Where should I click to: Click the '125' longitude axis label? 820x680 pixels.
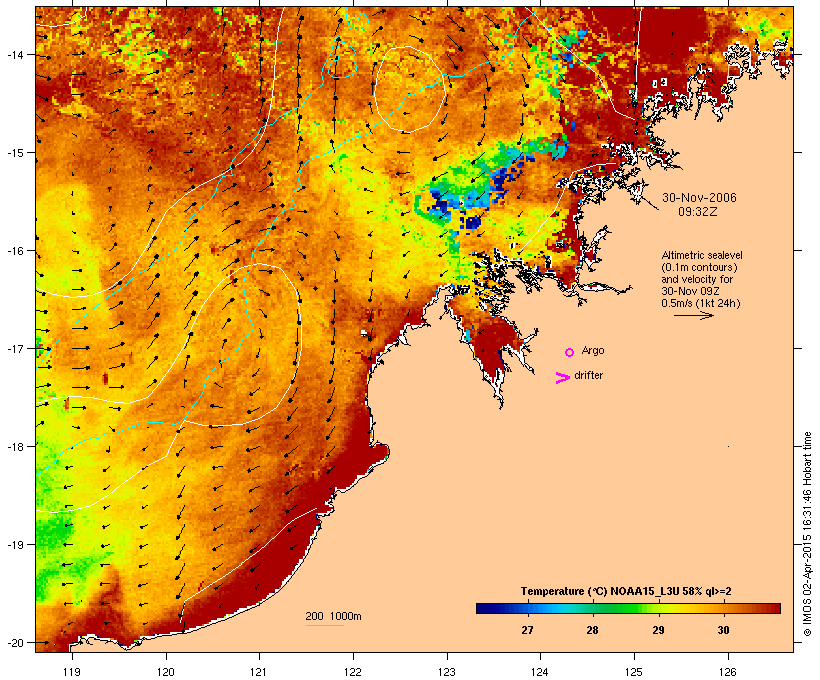pos(634,672)
